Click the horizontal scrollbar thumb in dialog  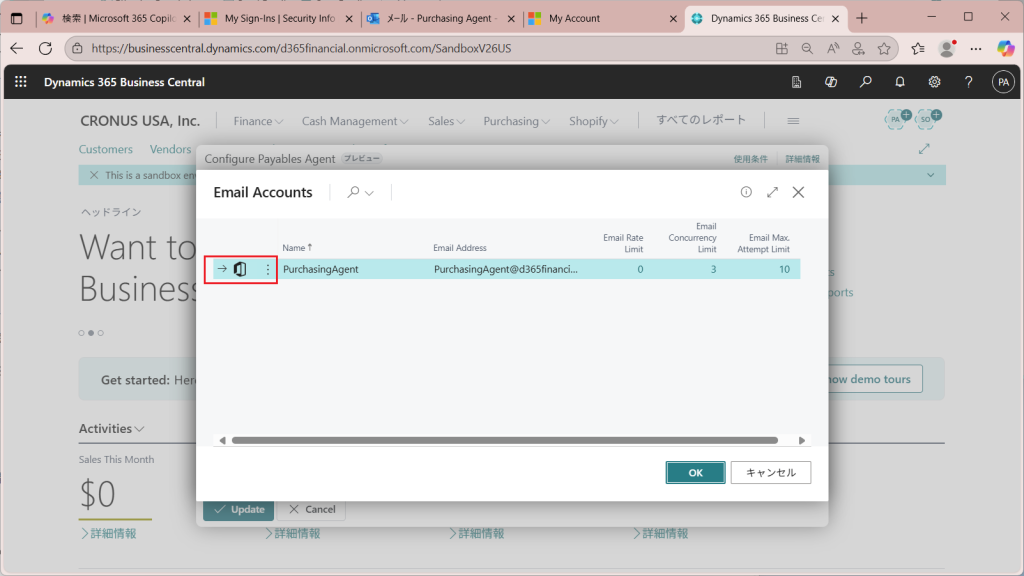(505, 441)
